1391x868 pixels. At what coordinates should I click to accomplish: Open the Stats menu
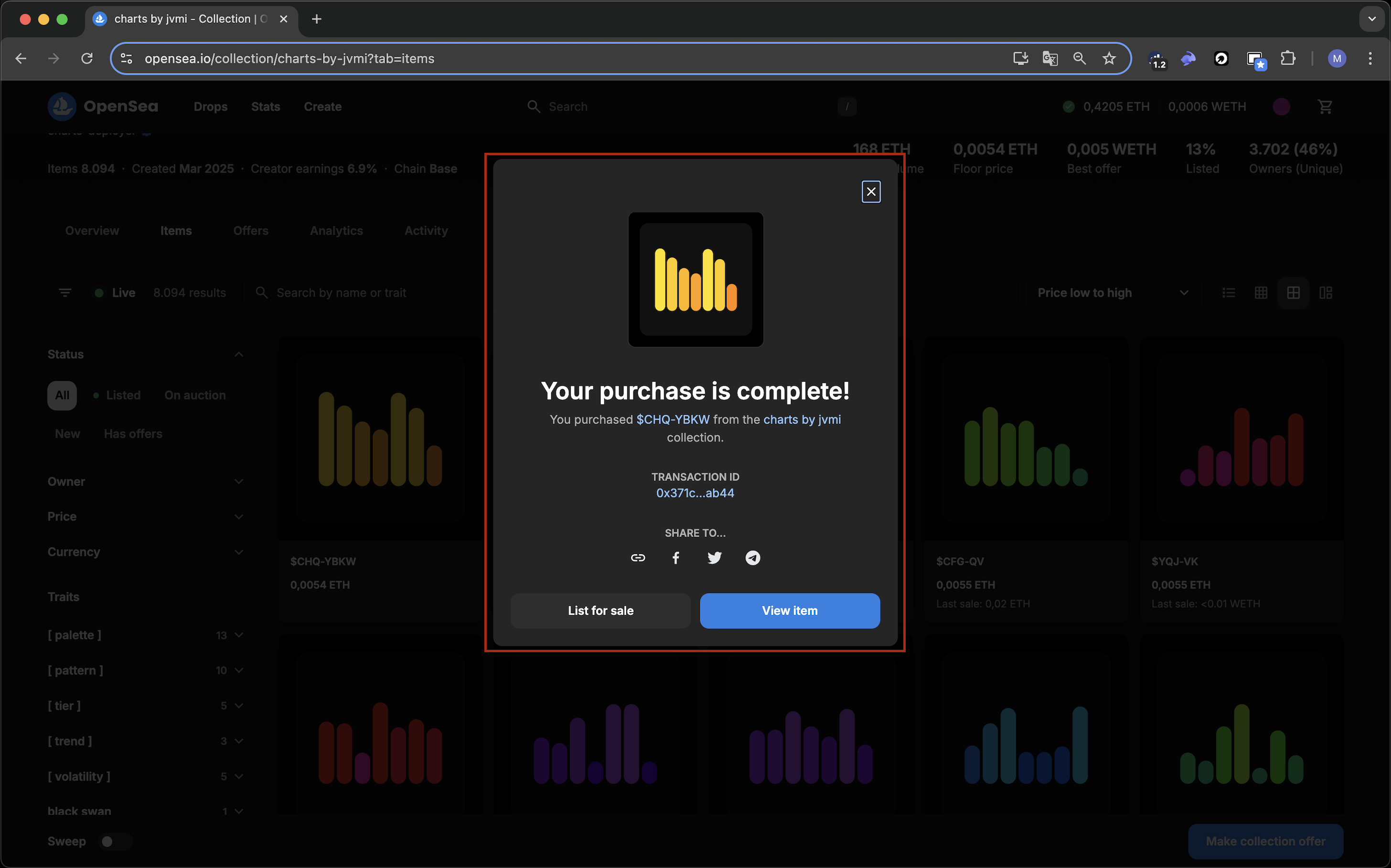pyautogui.click(x=265, y=107)
